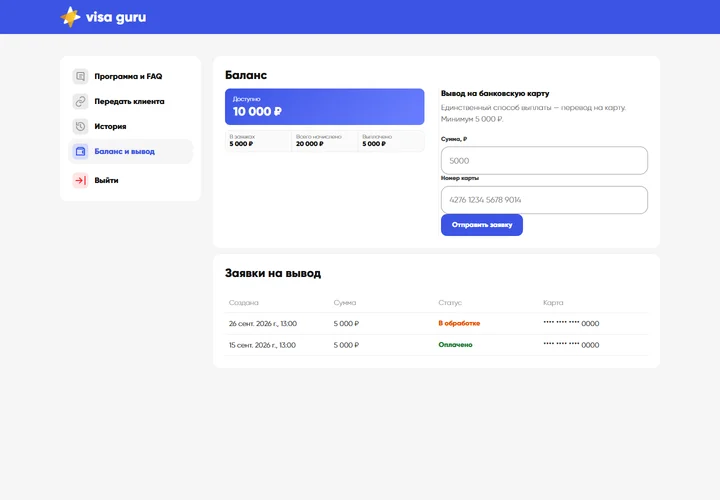Select the Баланс и вывод menu item
This screenshot has width=720, height=500.
pyautogui.click(x=130, y=151)
